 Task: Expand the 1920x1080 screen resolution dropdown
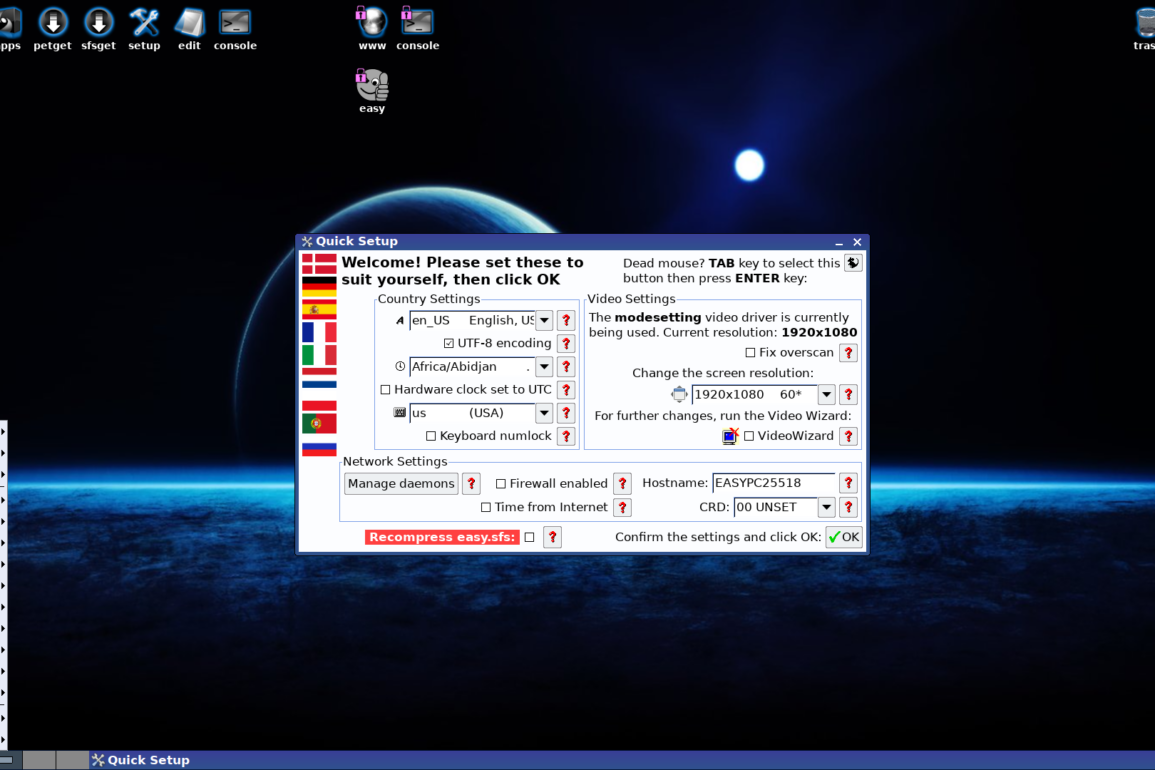(x=827, y=395)
